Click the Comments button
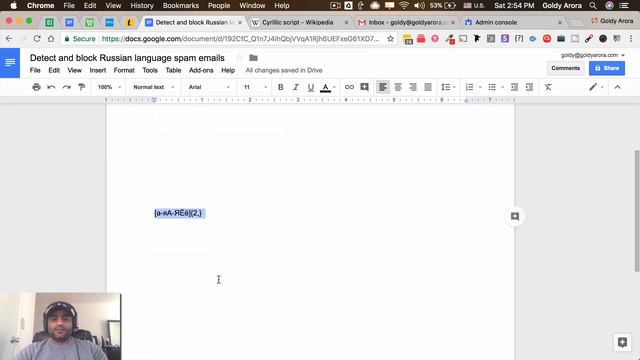This screenshot has height=360, width=640. [565, 68]
